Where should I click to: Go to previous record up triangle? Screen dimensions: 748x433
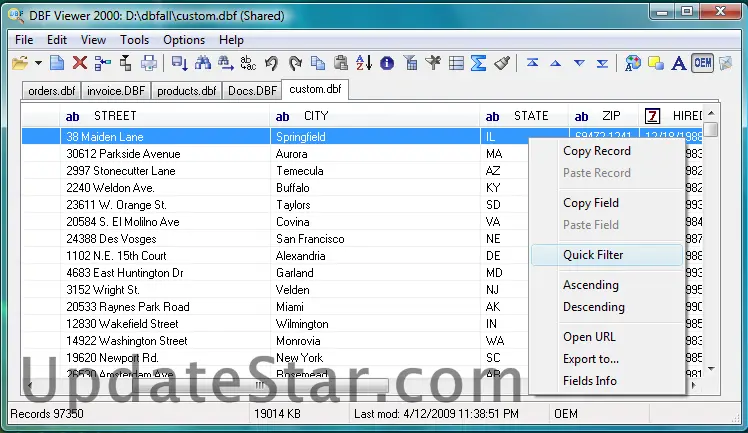(556, 63)
